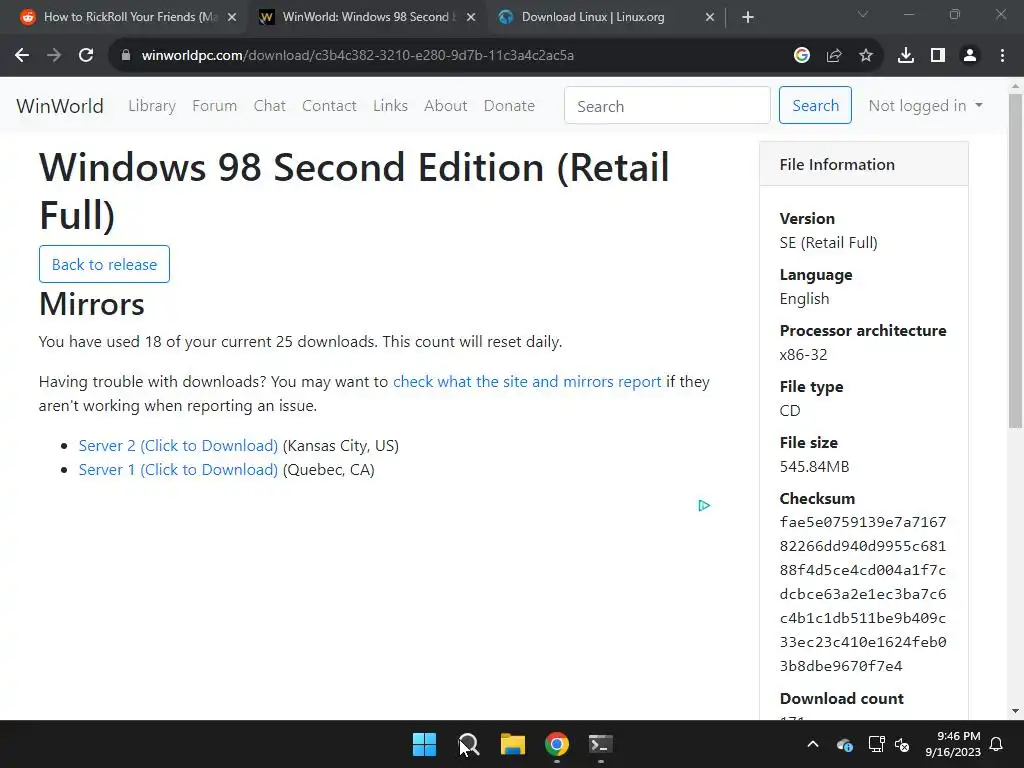
Task: Reload the current page
Action: [x=86, y=56]
